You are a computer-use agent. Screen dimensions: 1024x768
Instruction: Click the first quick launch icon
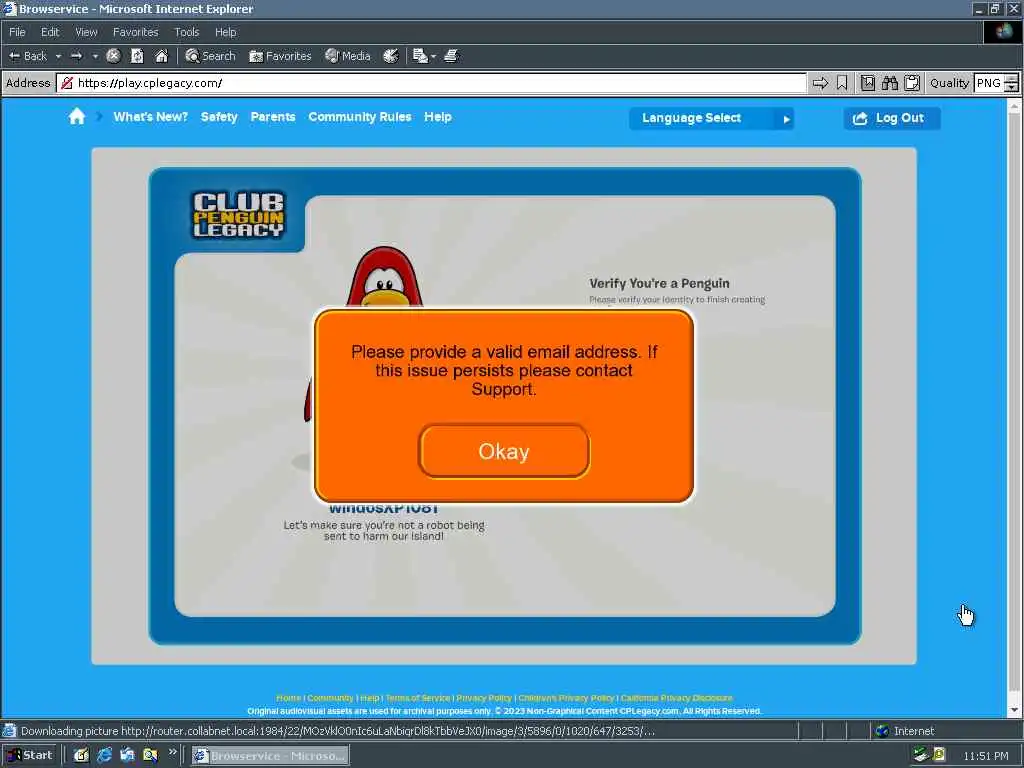[81, 756]
